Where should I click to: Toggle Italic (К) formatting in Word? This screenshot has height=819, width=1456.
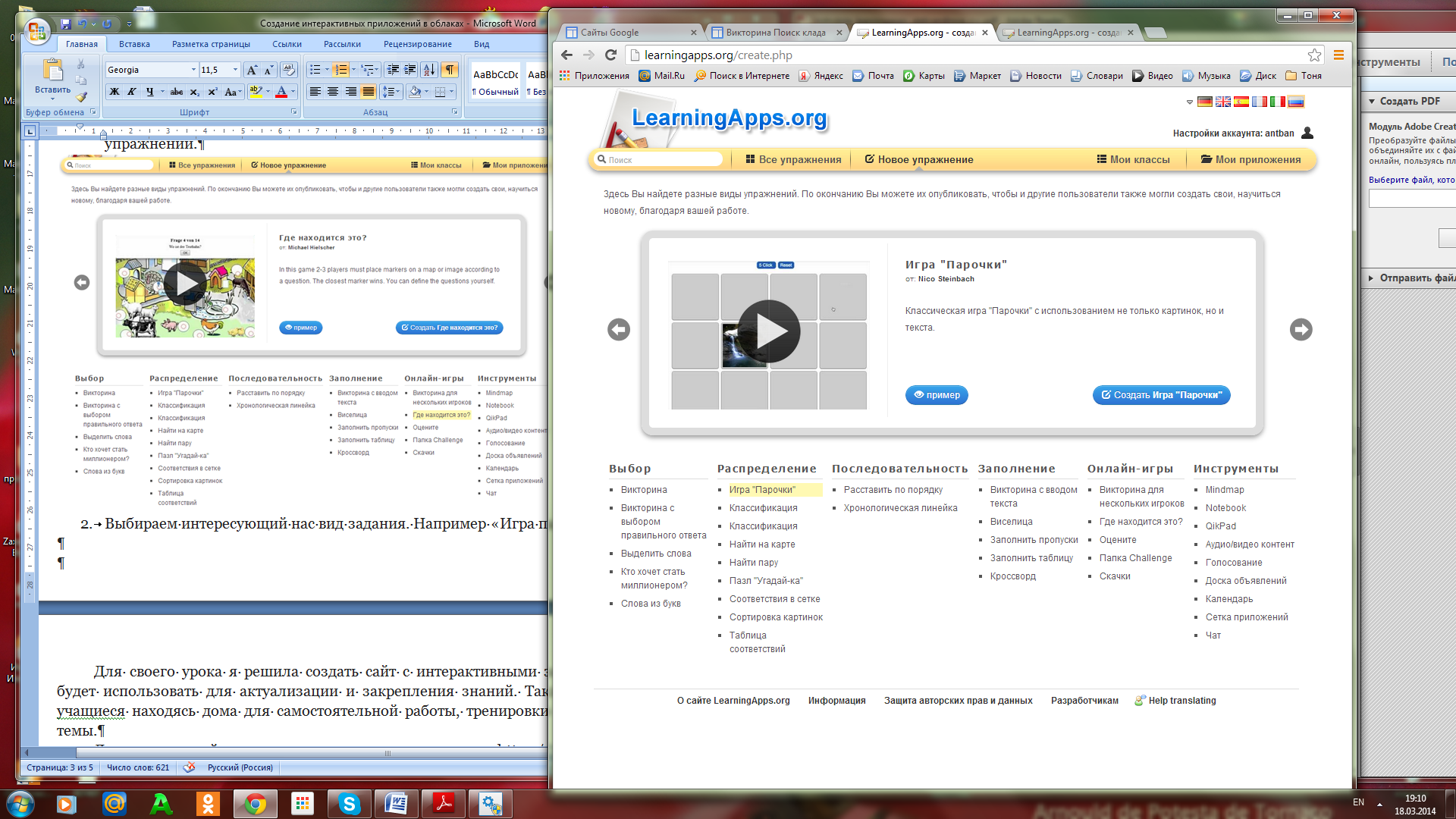(x=132, y=92)
